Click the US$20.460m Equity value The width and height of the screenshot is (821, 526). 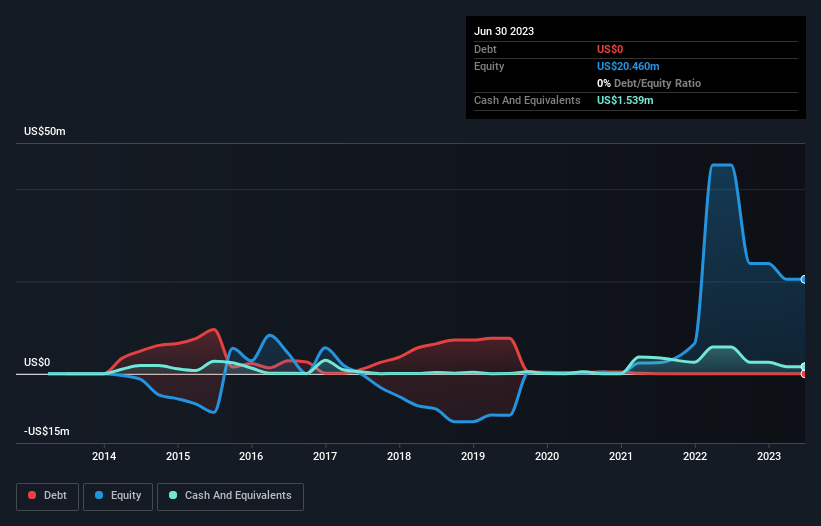click(x=628, y=66)
